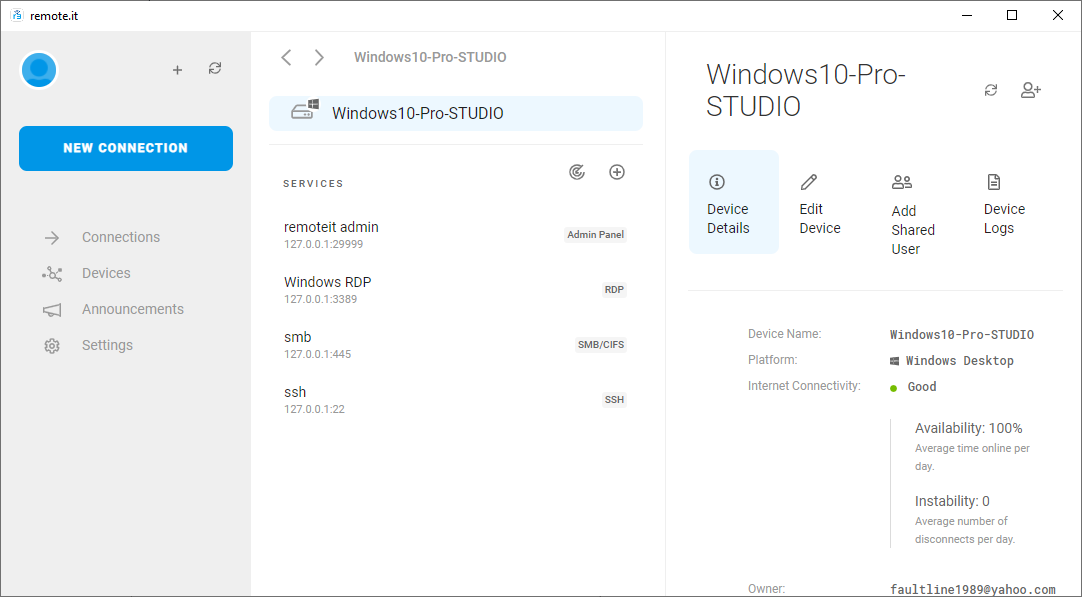Image resolution: width=1082 pixels, height=597 pixels.
Task: Click the Windows Desktop platform value
Action: (x=960, y=361)
